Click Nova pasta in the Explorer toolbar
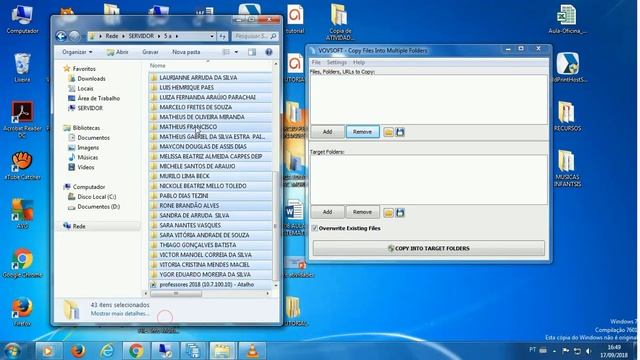This screenshot has height=360, width=640. [x=186, y=52]
